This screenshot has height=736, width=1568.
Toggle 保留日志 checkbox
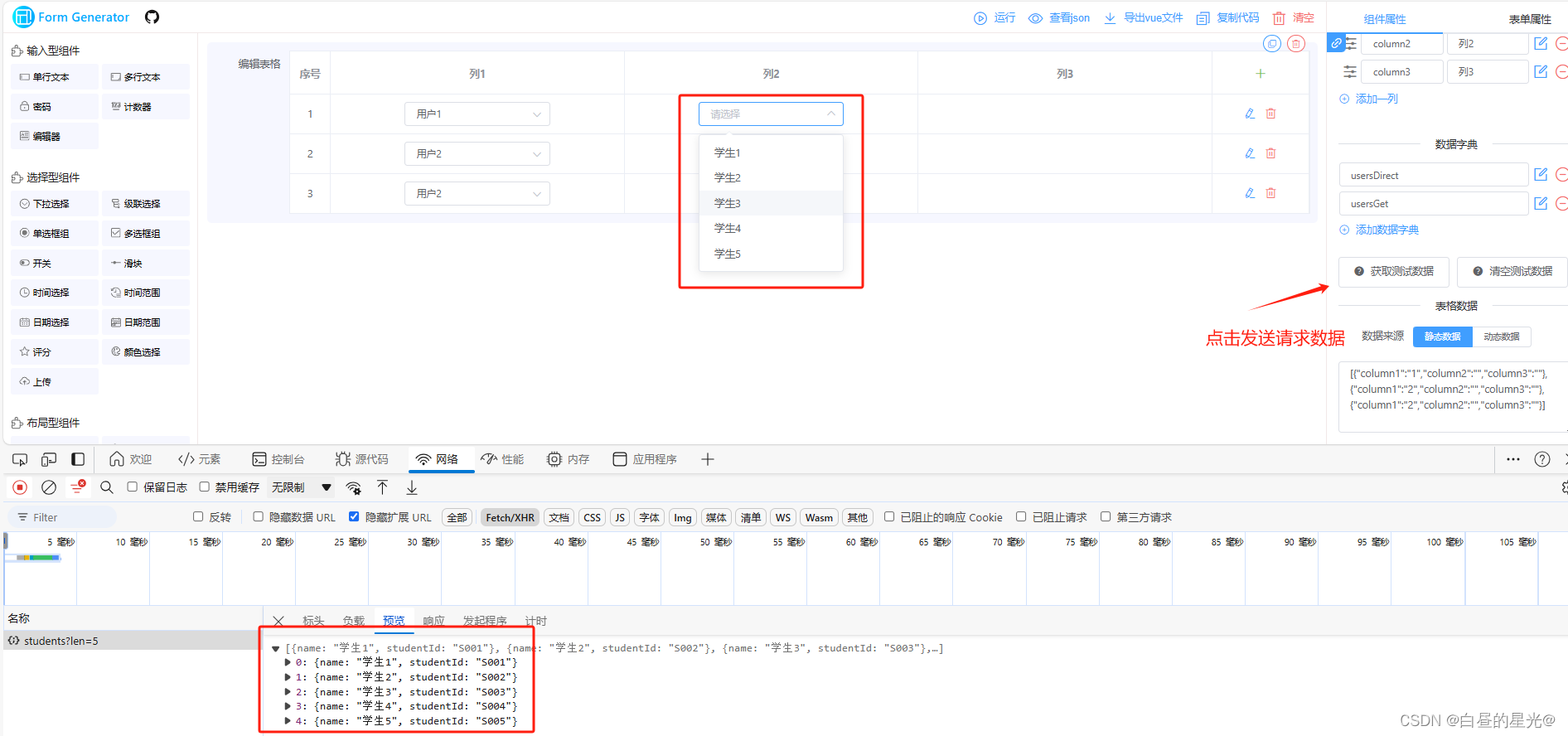(x=132, y=487)
